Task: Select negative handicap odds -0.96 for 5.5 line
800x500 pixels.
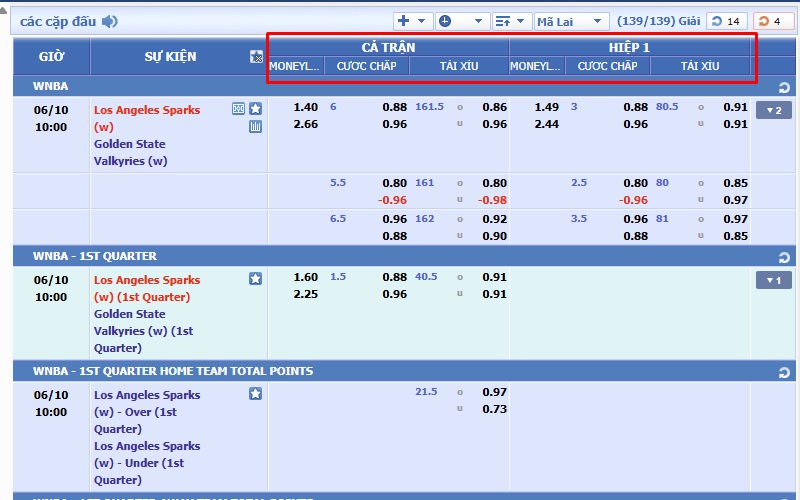Action: pos(392,200)
